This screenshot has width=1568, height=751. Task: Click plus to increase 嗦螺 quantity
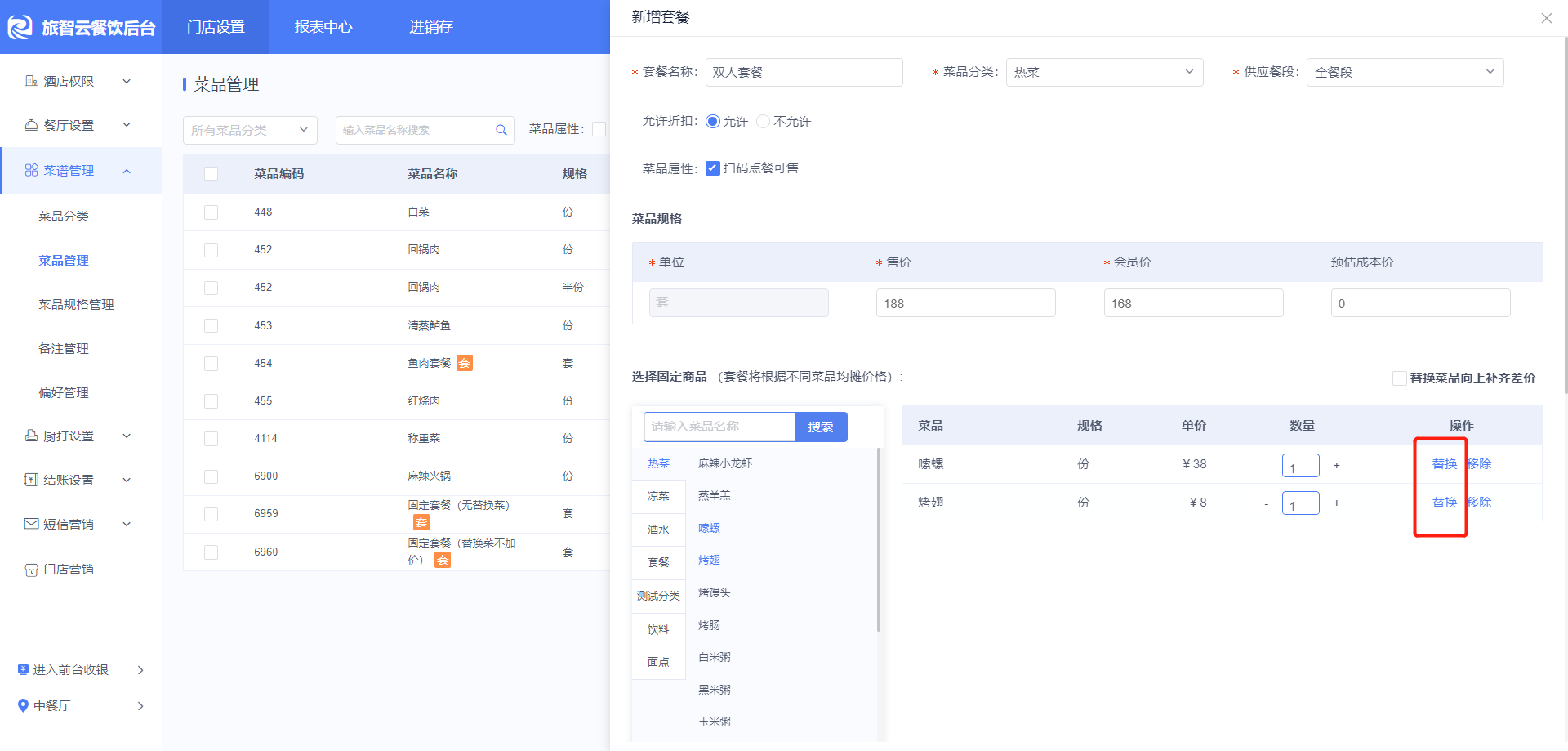(1336, 465)
